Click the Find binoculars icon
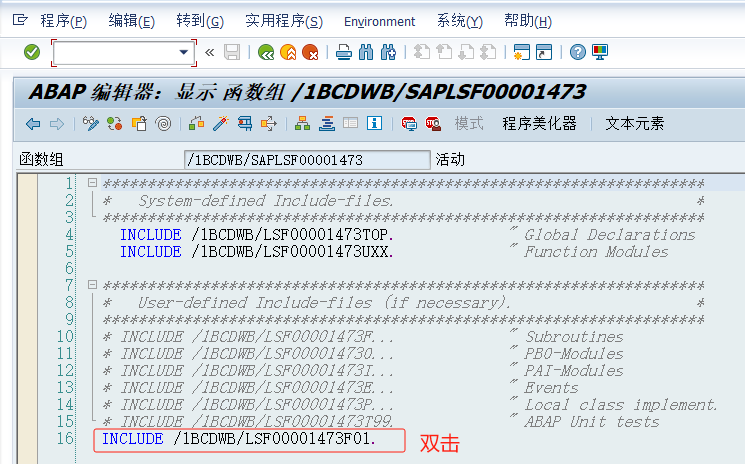745x464 pixels. pyautogui.click(x=366, y=52)
